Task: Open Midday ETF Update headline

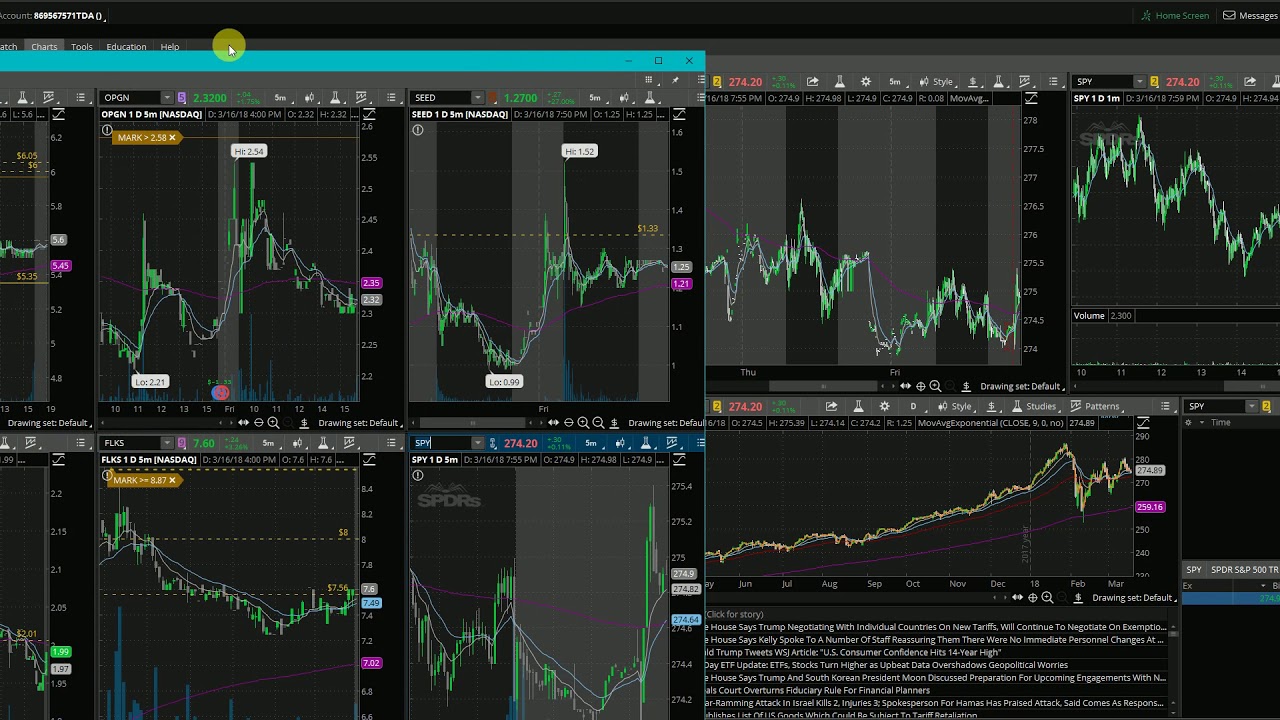Action: tap(888, 665)
